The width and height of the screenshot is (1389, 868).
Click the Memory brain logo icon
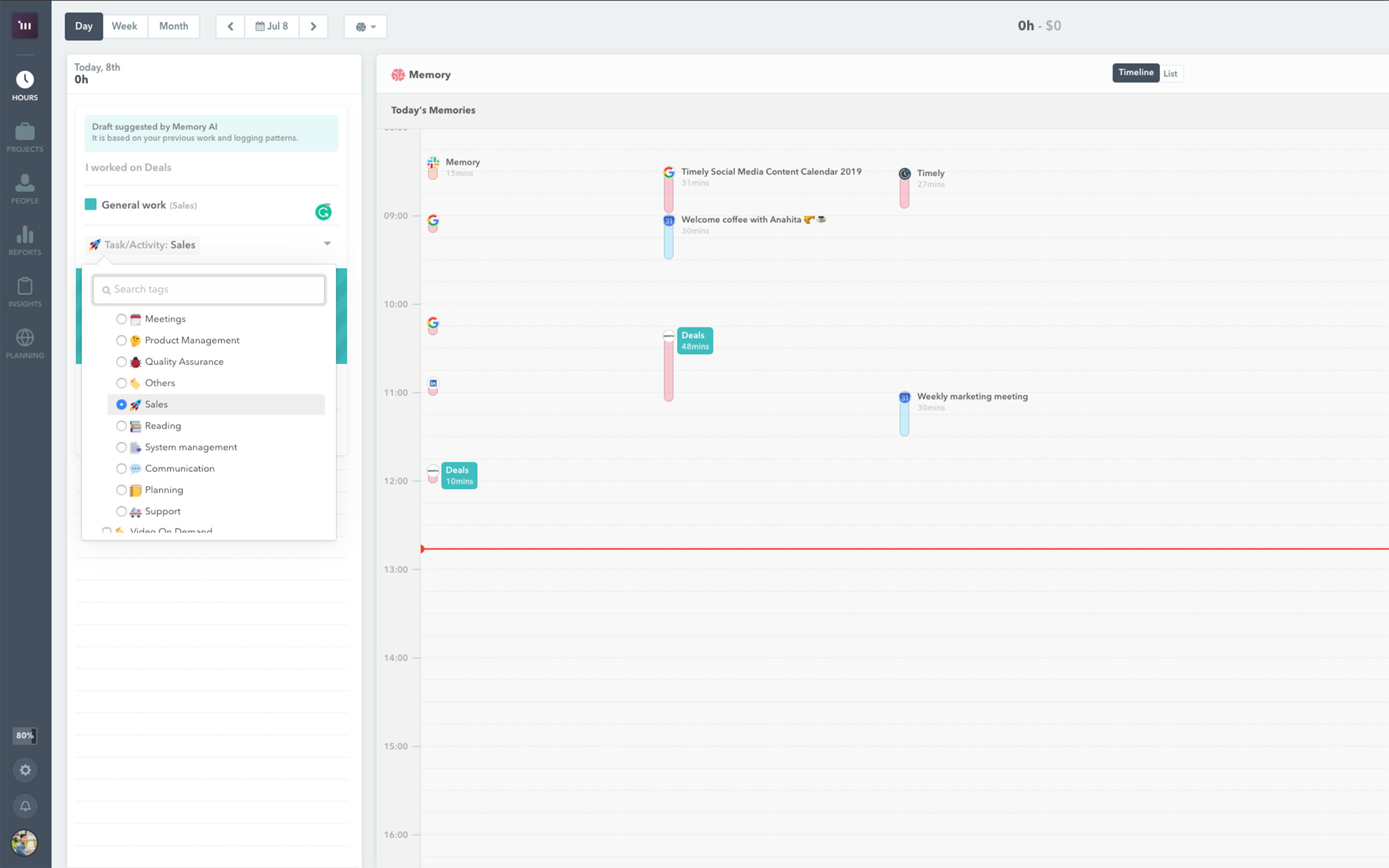coord(398,75)
